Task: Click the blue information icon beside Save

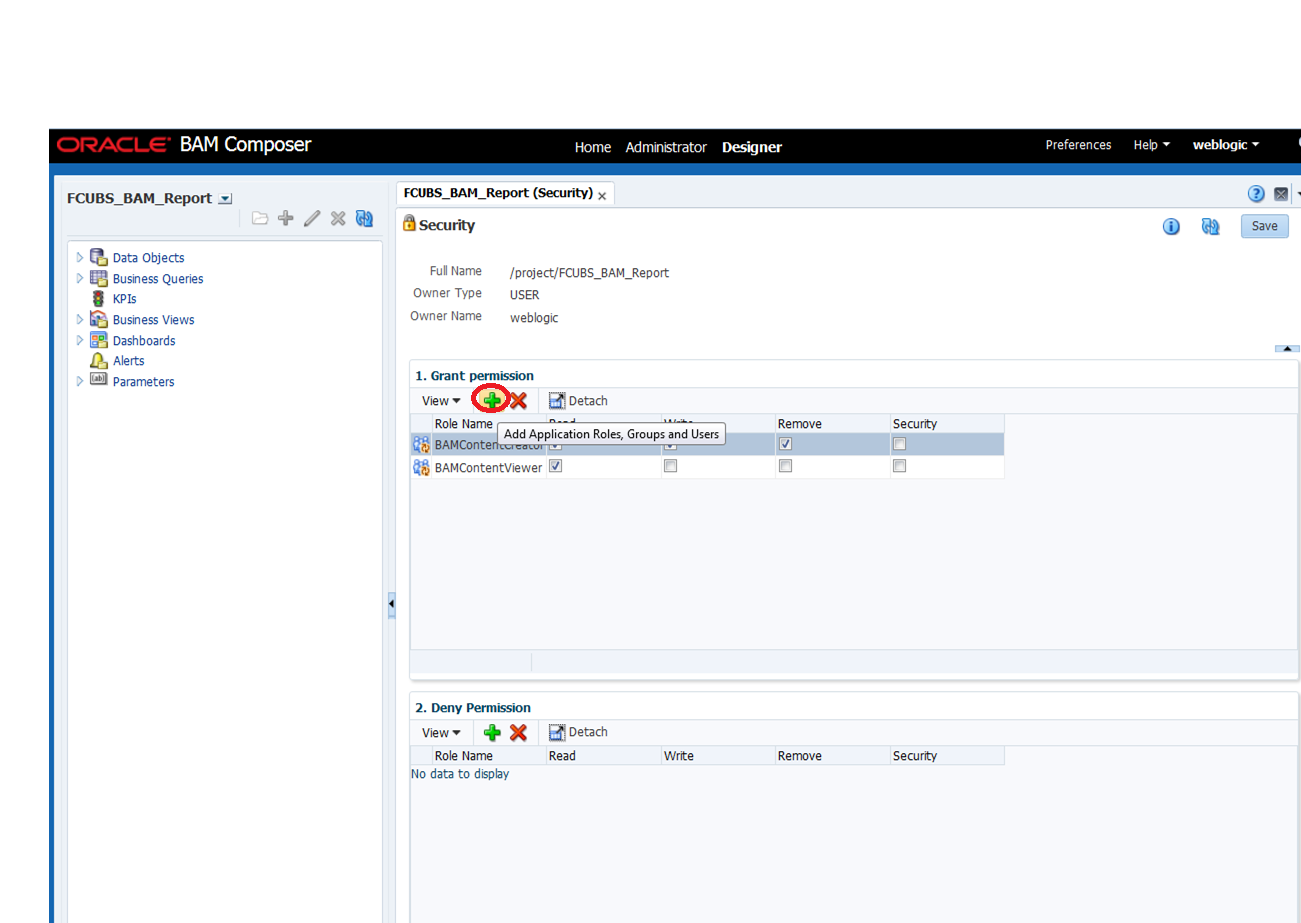Action: click(x=1171, y=227)
